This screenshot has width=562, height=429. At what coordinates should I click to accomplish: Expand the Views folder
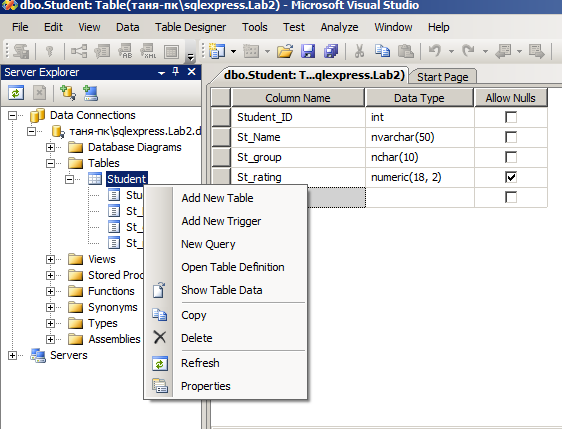point(51,259)
